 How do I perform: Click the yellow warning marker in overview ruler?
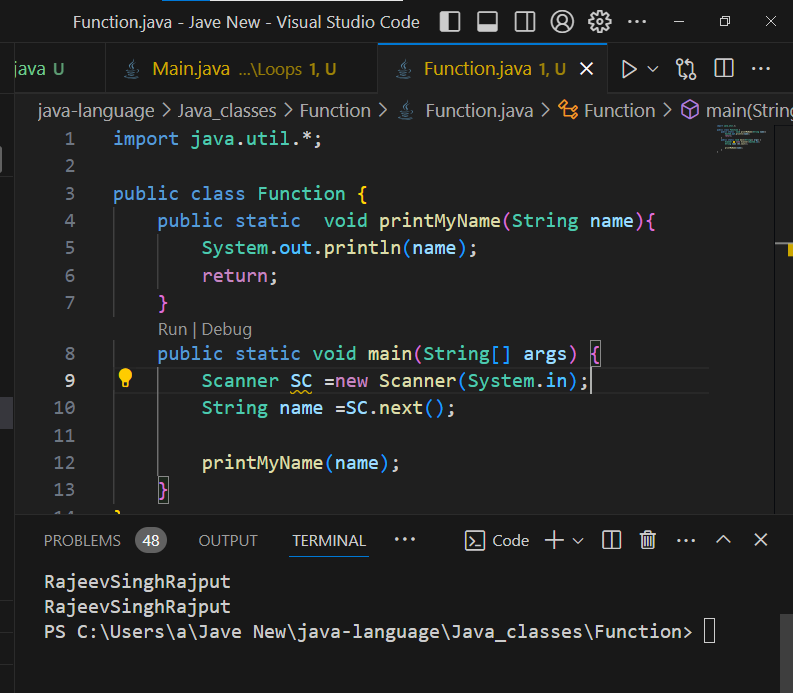click(x=789, y=249)
